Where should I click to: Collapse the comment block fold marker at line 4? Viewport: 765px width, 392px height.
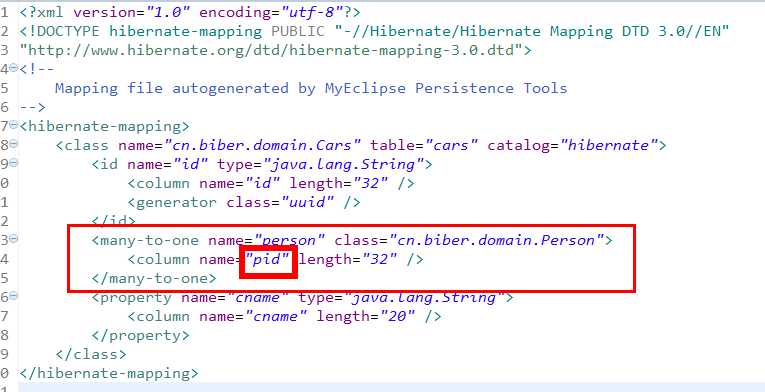click(13, 67)
